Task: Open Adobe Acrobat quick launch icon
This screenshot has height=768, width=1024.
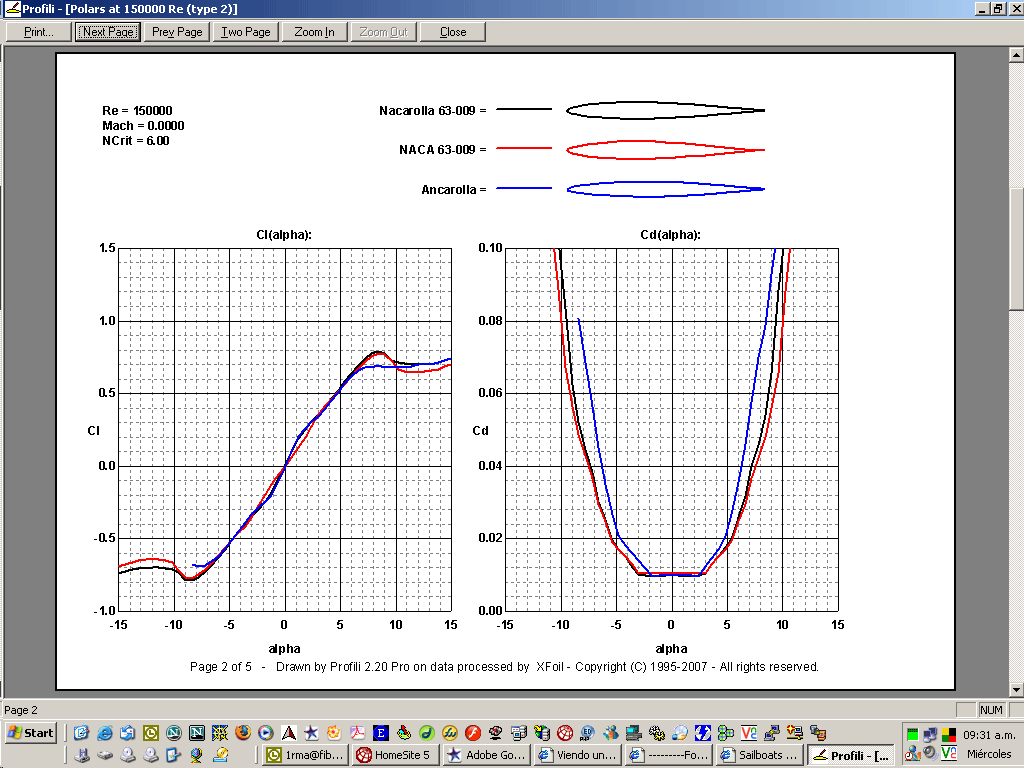Action: (x=358, y=733)
